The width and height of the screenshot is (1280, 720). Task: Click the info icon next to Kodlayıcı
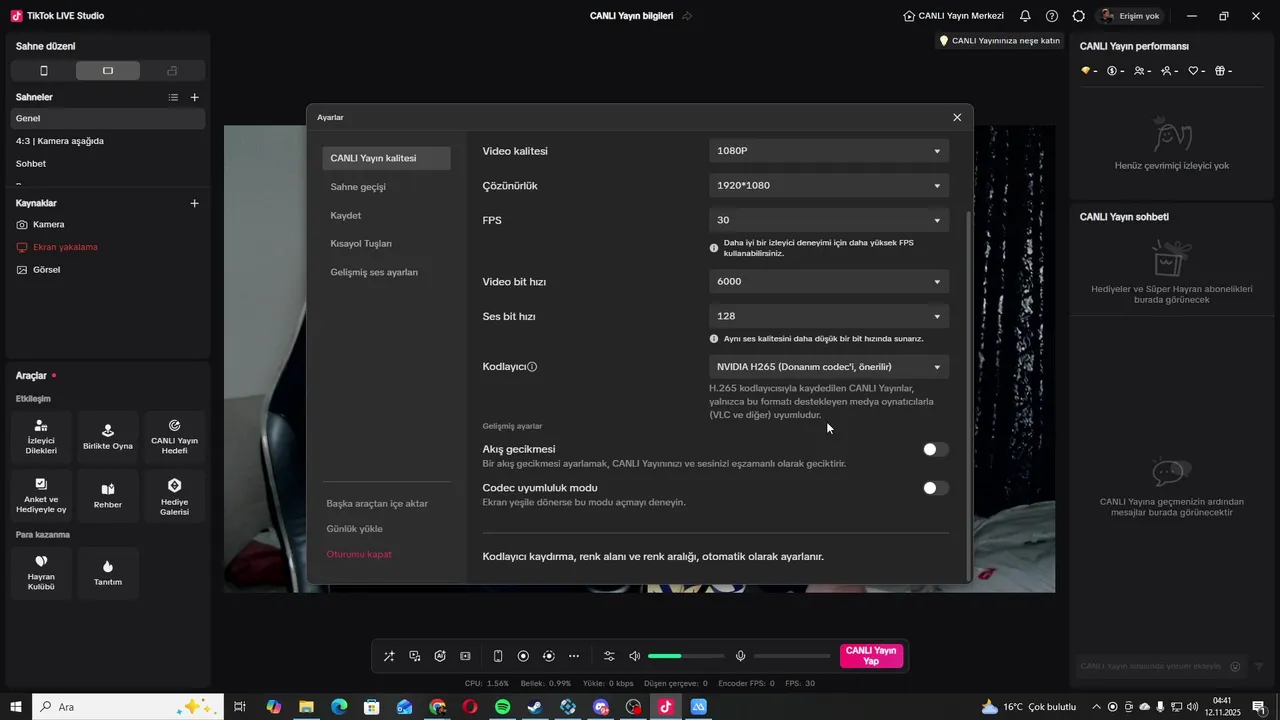(532, 367)
